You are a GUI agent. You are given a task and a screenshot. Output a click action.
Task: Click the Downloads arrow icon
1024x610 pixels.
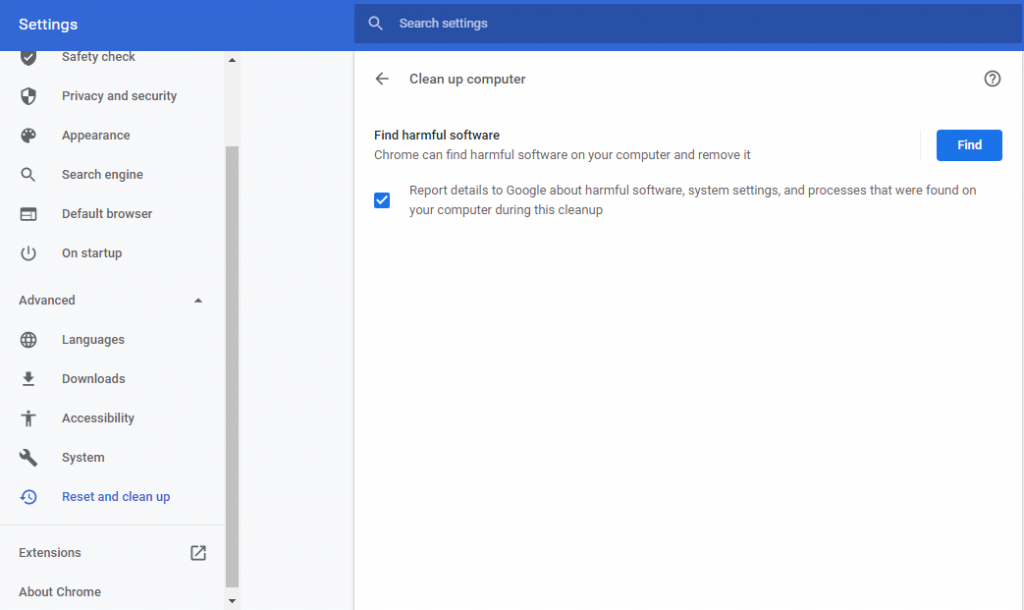pyautogui.click(x=26, y=378)
